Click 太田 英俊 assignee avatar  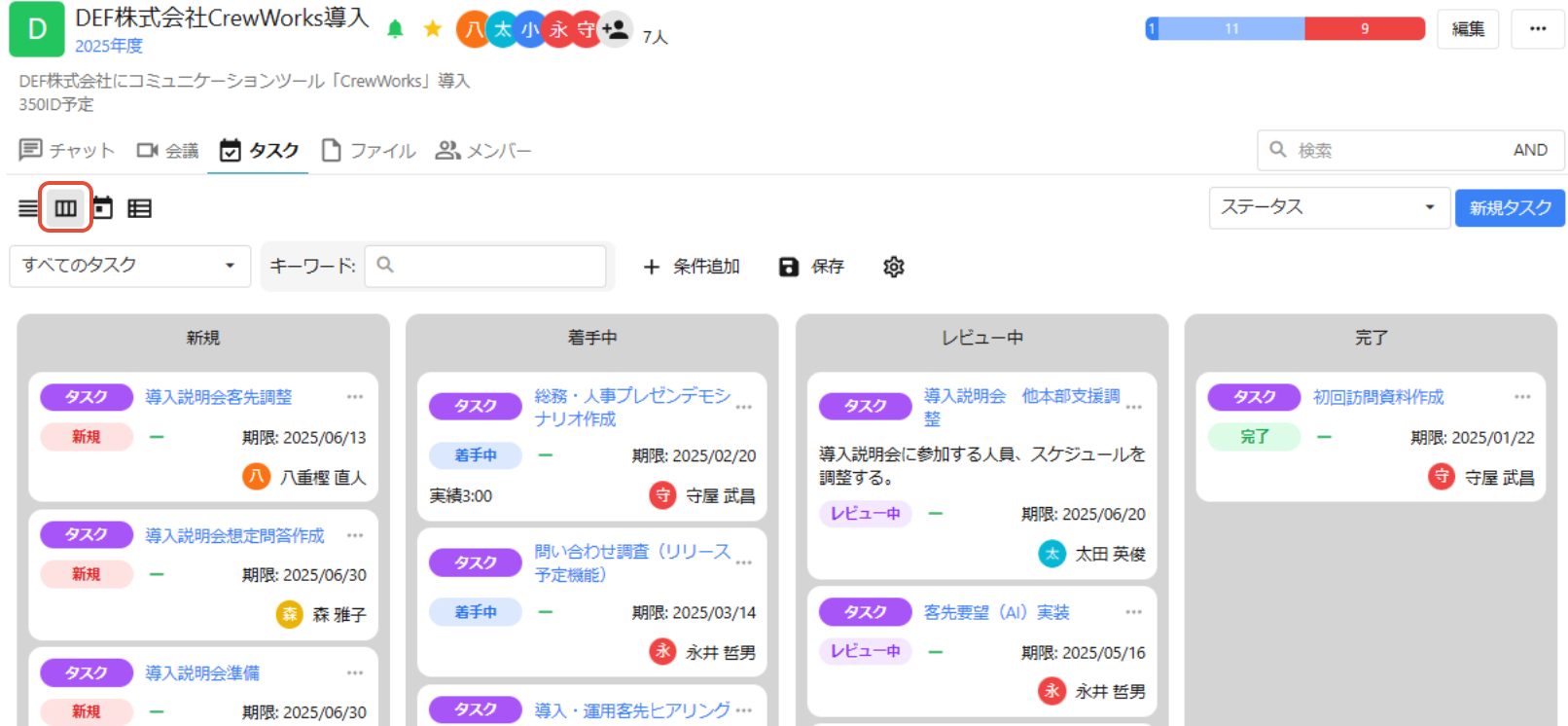1052,554
